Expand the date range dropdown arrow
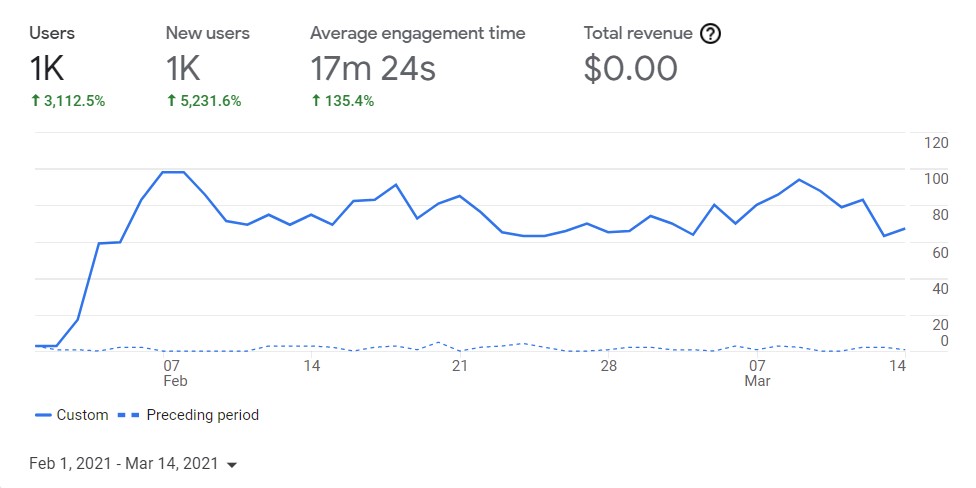 [x=232, y=465]
